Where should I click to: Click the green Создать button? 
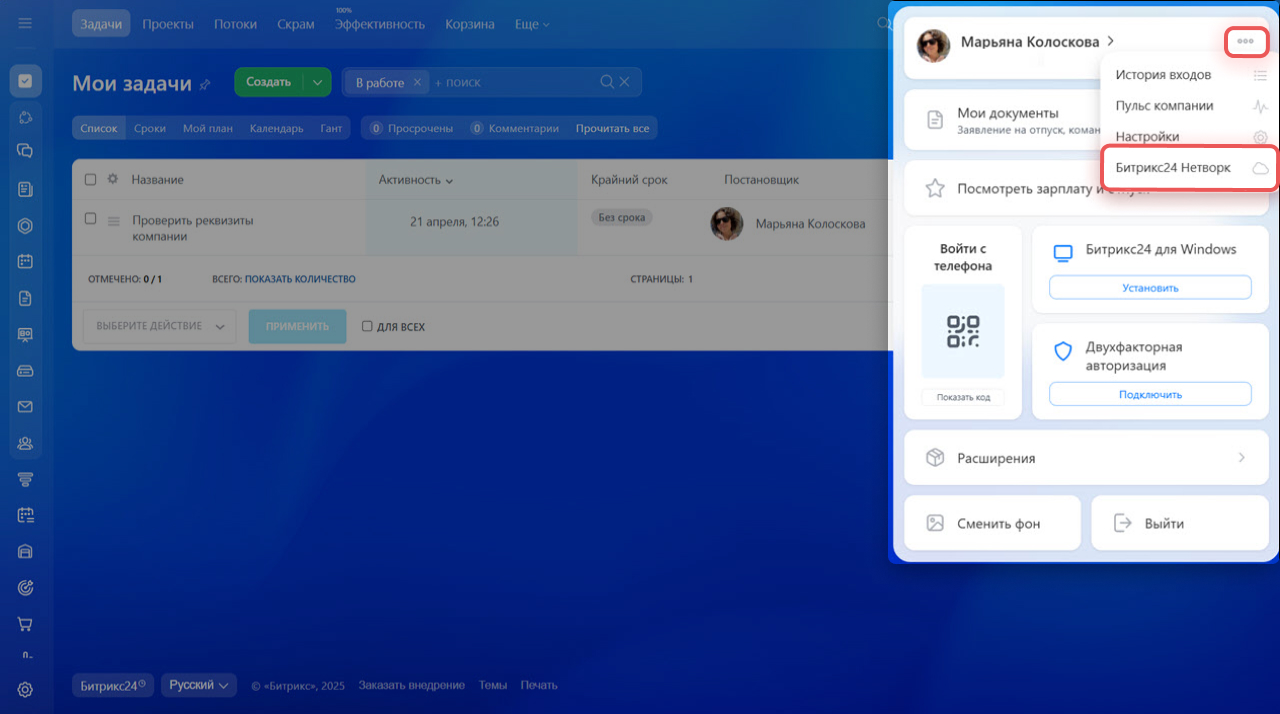pos(269,82)
